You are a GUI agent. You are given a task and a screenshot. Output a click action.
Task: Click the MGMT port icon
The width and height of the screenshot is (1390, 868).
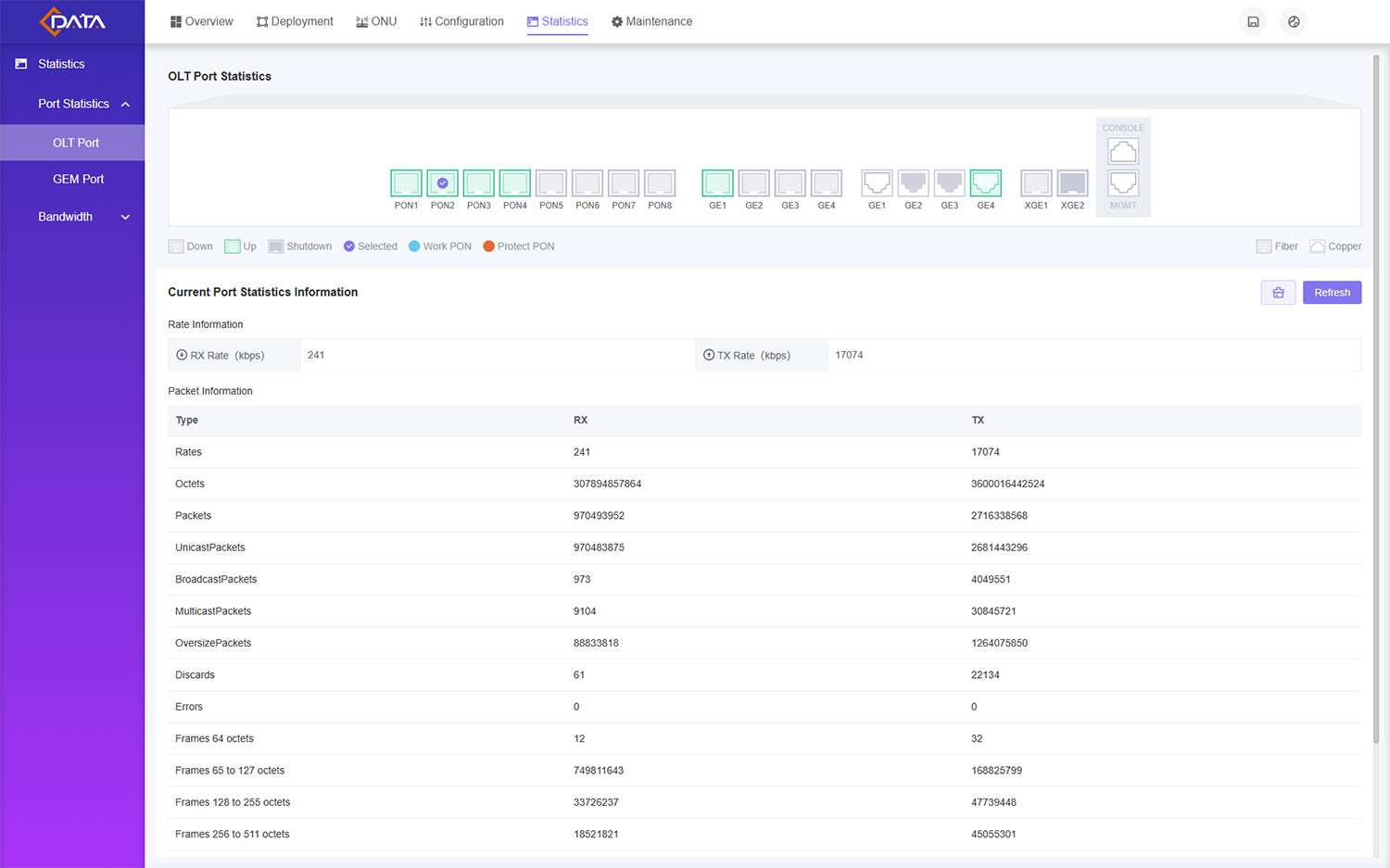tap(1123, 183)
